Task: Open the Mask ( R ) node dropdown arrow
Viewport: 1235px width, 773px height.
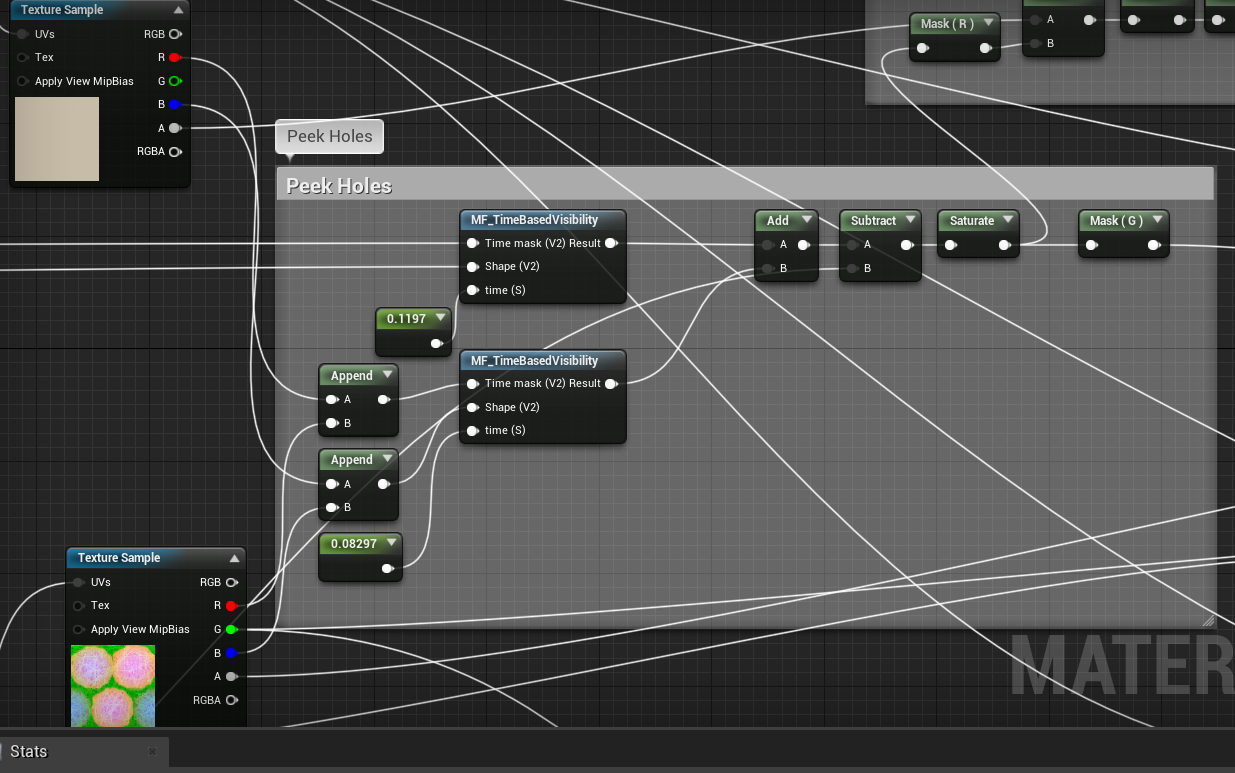Action: (x=988, y=24)
